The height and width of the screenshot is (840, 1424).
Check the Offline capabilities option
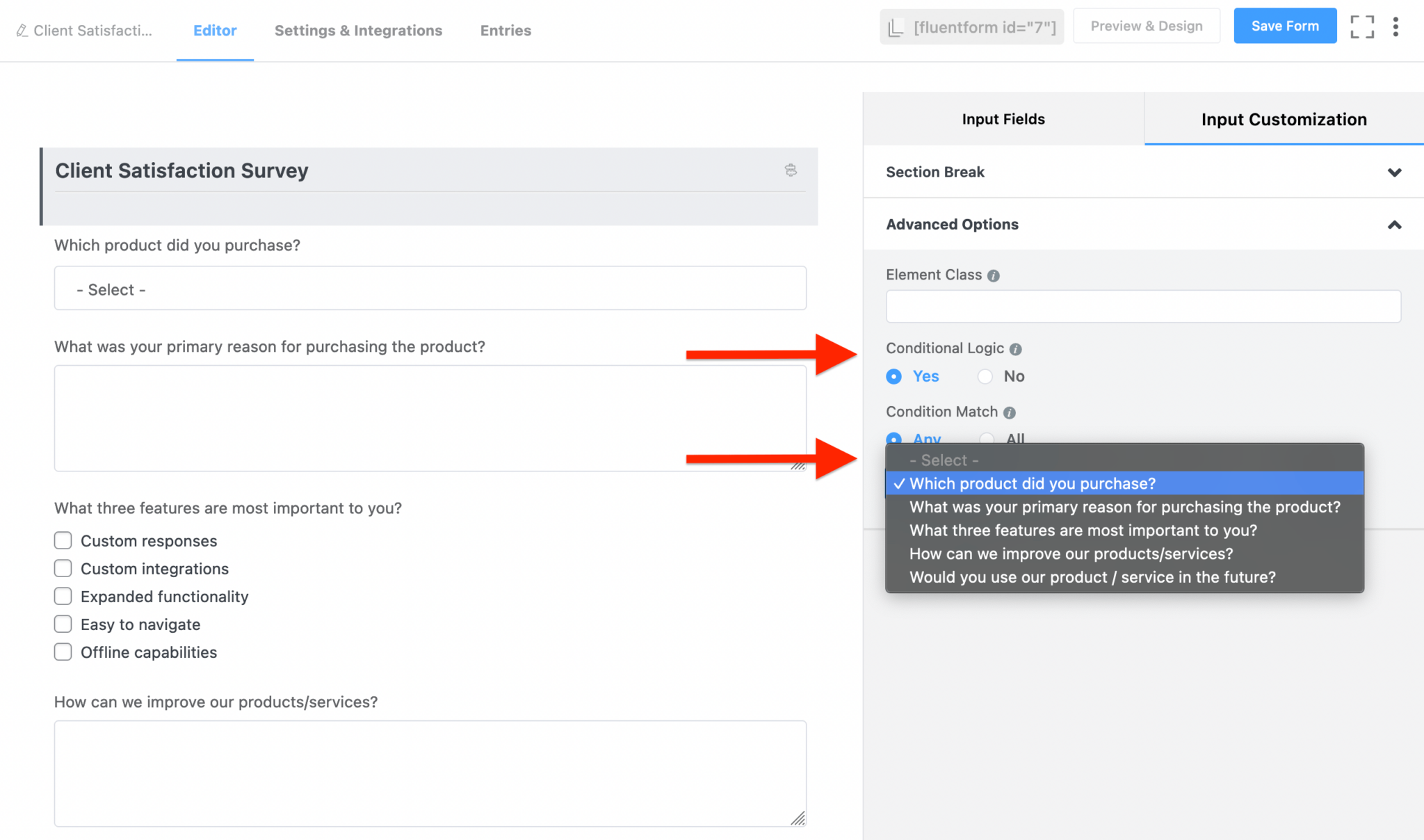[x=63, y=652]
